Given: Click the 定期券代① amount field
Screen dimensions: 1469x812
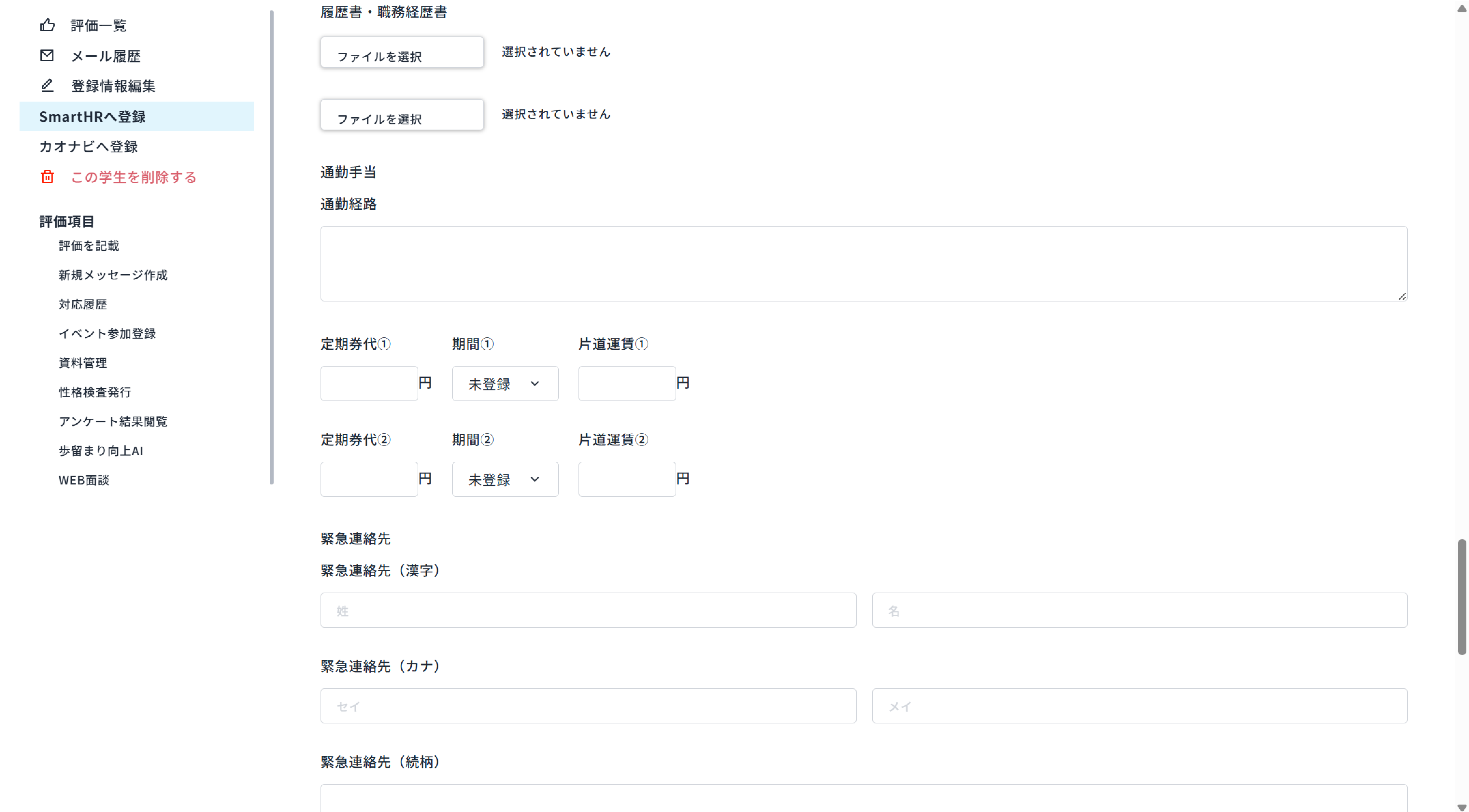Looking at the screenshot, I should click(x=368, y=384).
